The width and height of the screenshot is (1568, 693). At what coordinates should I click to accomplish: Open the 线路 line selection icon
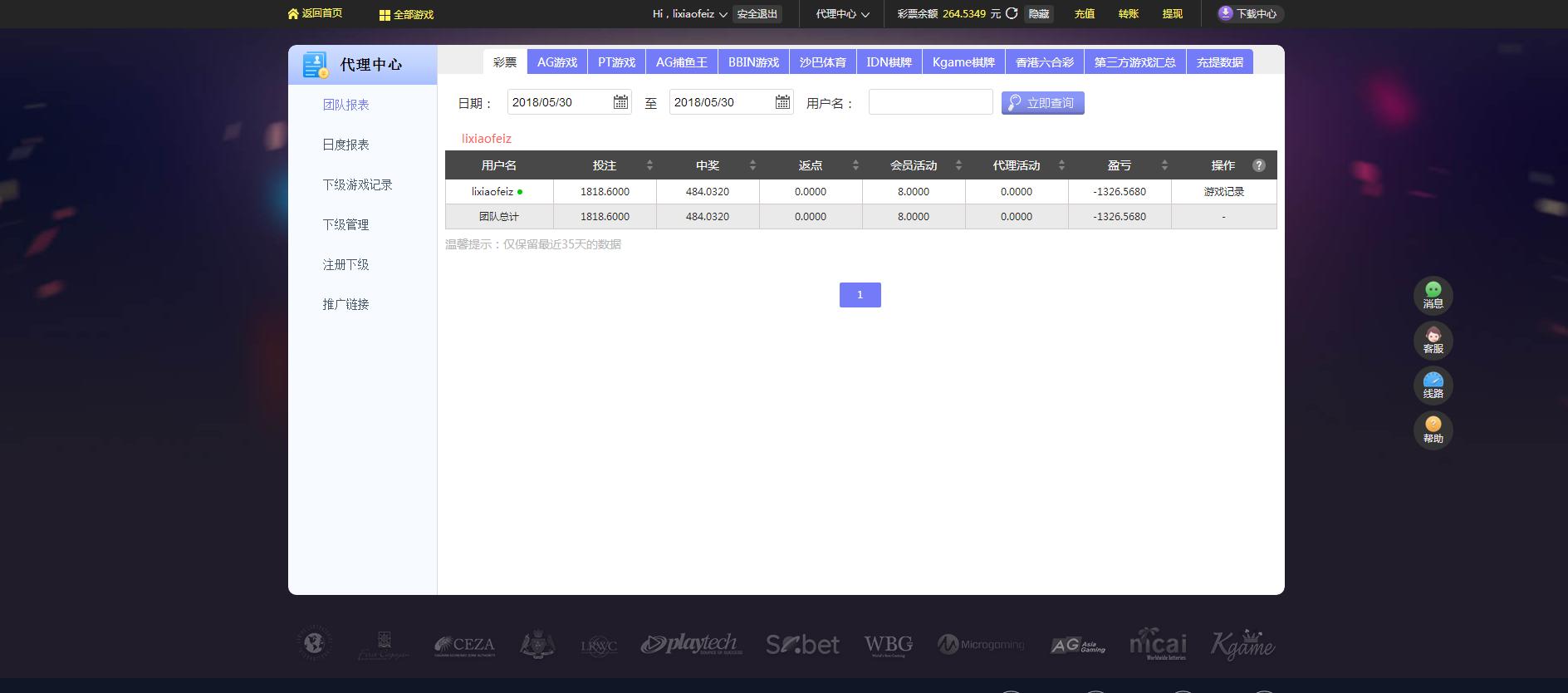click(1433, 385)
